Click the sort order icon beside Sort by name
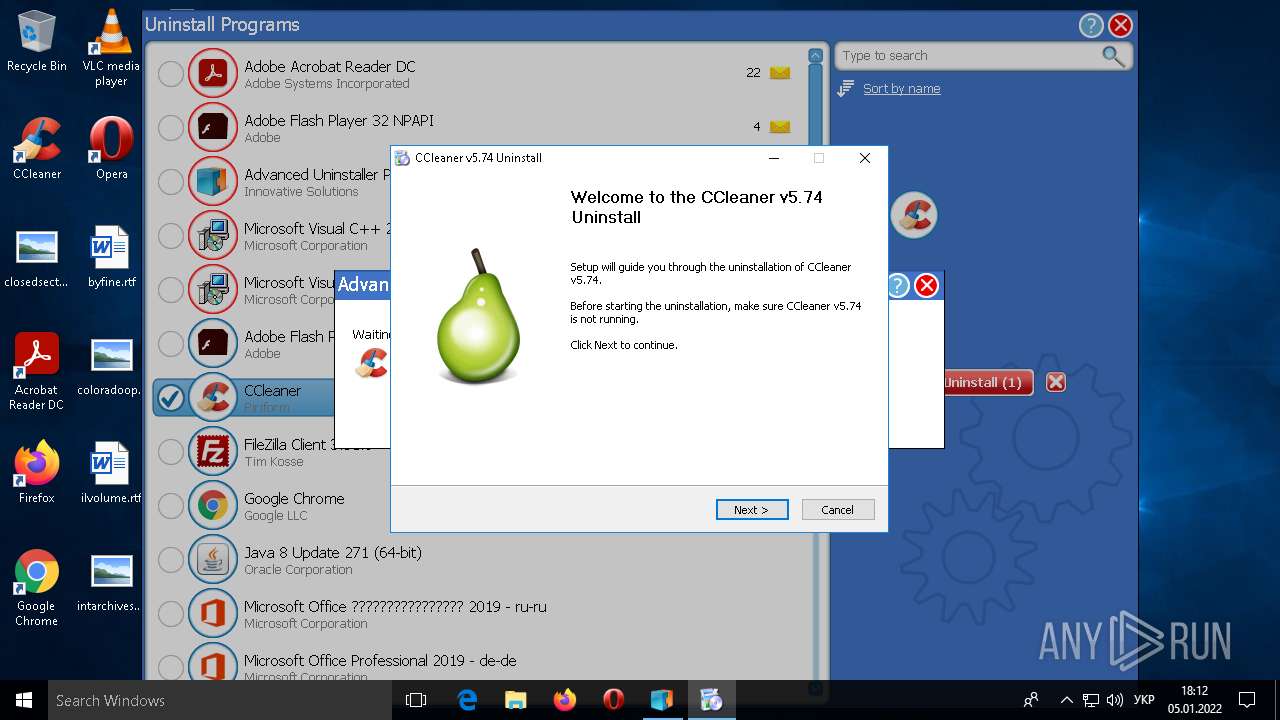 click(x=845, y=89)
